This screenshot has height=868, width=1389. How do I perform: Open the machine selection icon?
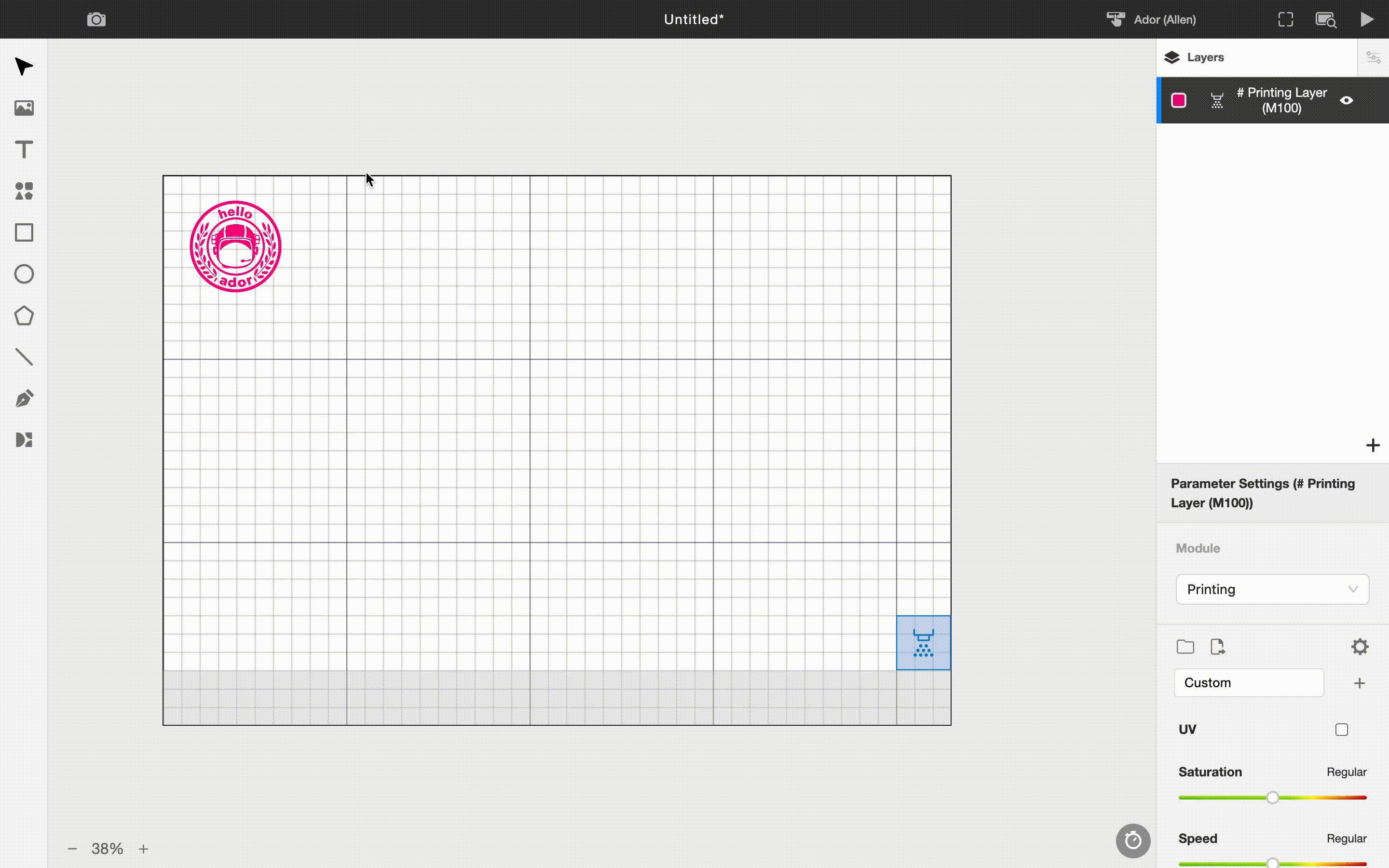click(x=1115, y=19)
